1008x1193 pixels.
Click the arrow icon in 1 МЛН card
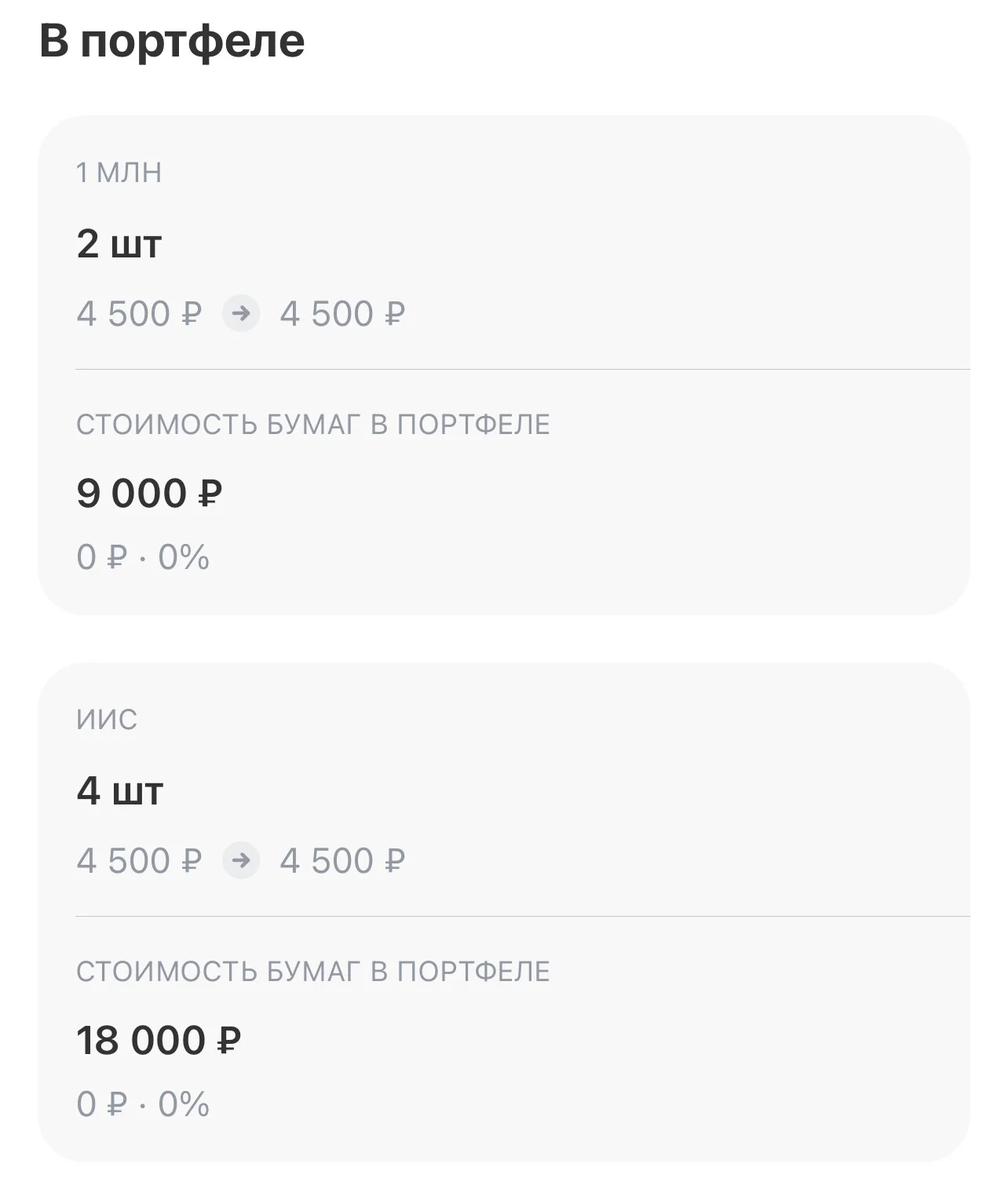pos(241,314)
